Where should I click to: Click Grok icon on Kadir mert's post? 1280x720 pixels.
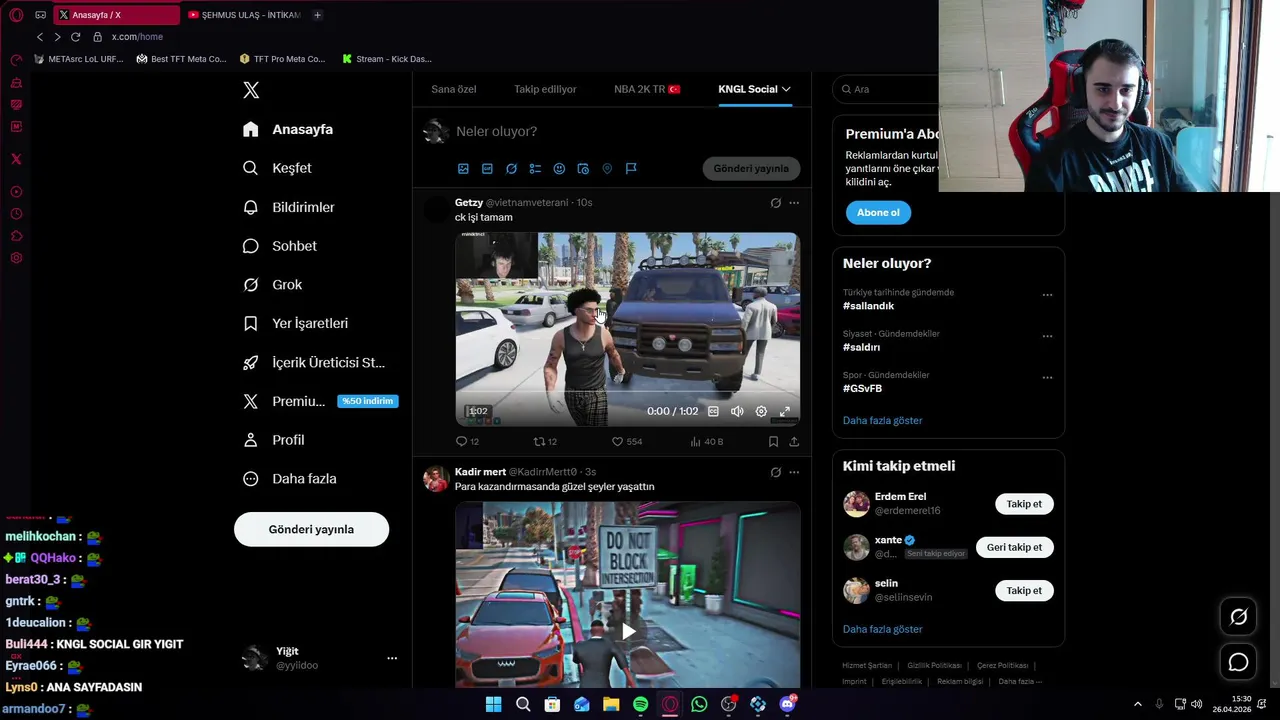click(x=775, y=472)
